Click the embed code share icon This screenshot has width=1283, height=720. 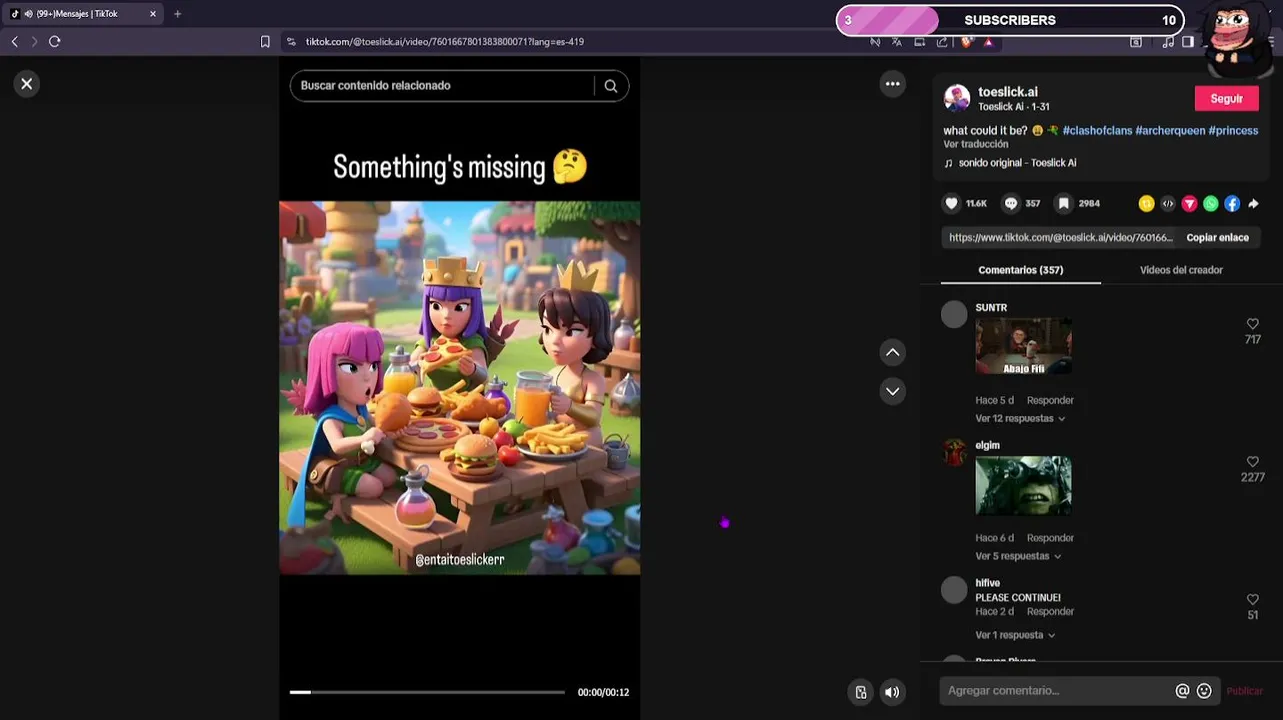pos(1168,203)
